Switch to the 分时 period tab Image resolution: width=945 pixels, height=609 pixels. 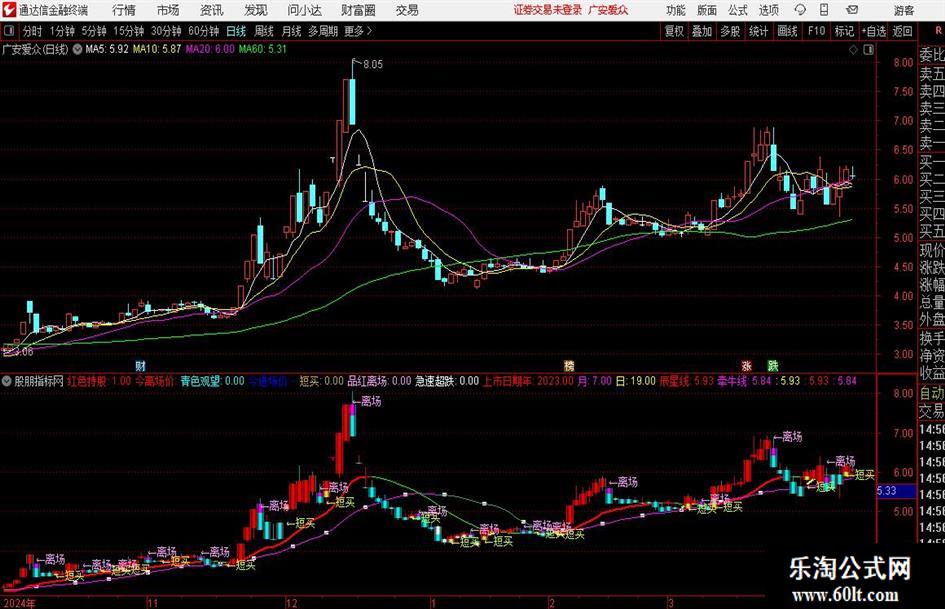[x=32, y=31]
